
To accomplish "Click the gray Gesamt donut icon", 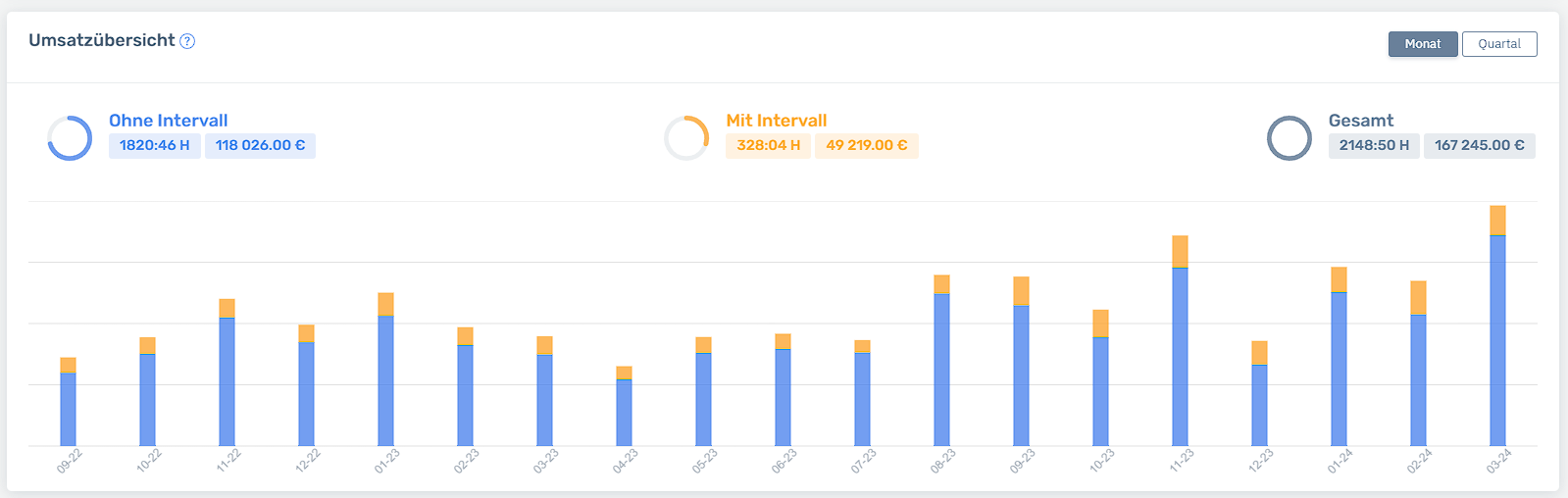I will point(1289,138).
